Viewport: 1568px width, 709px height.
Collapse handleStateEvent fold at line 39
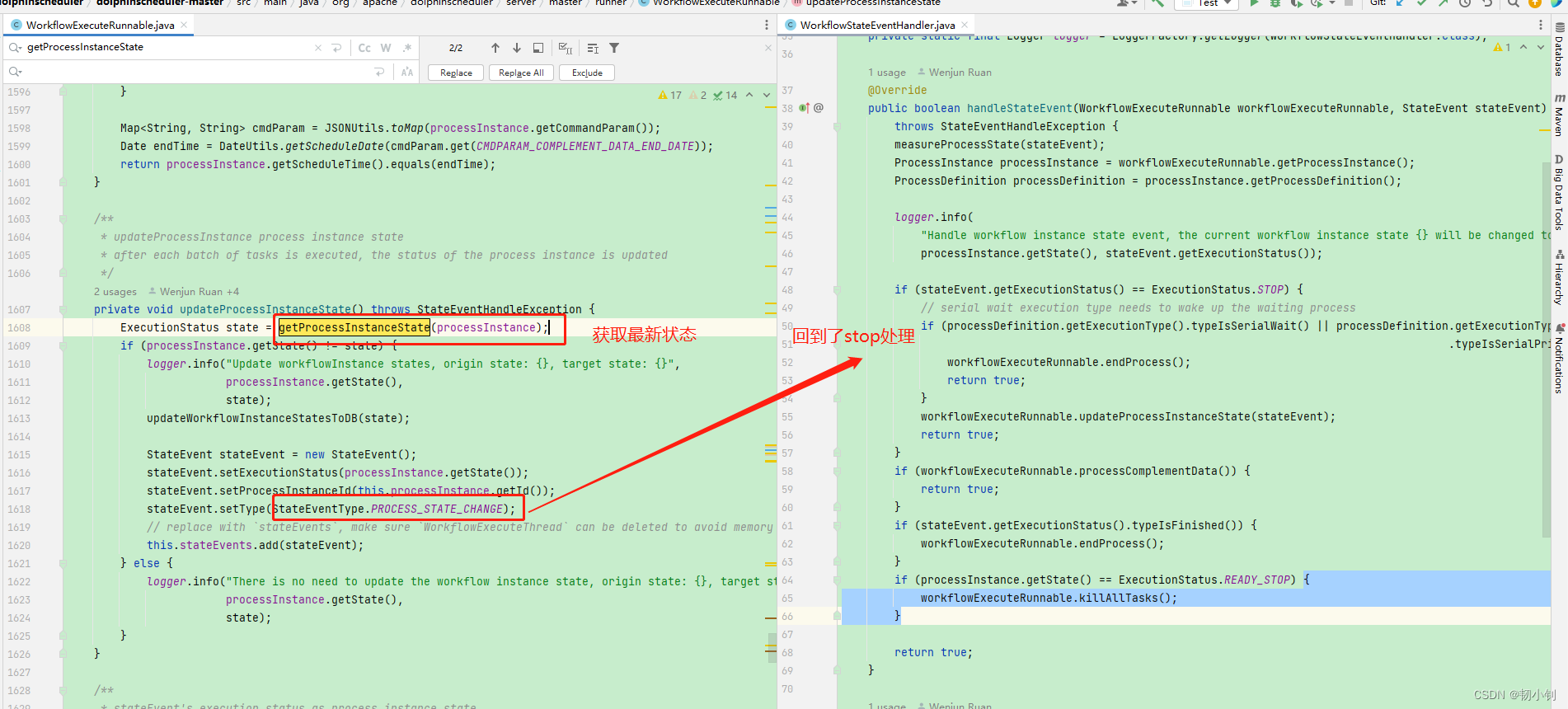tap(837, 126)
